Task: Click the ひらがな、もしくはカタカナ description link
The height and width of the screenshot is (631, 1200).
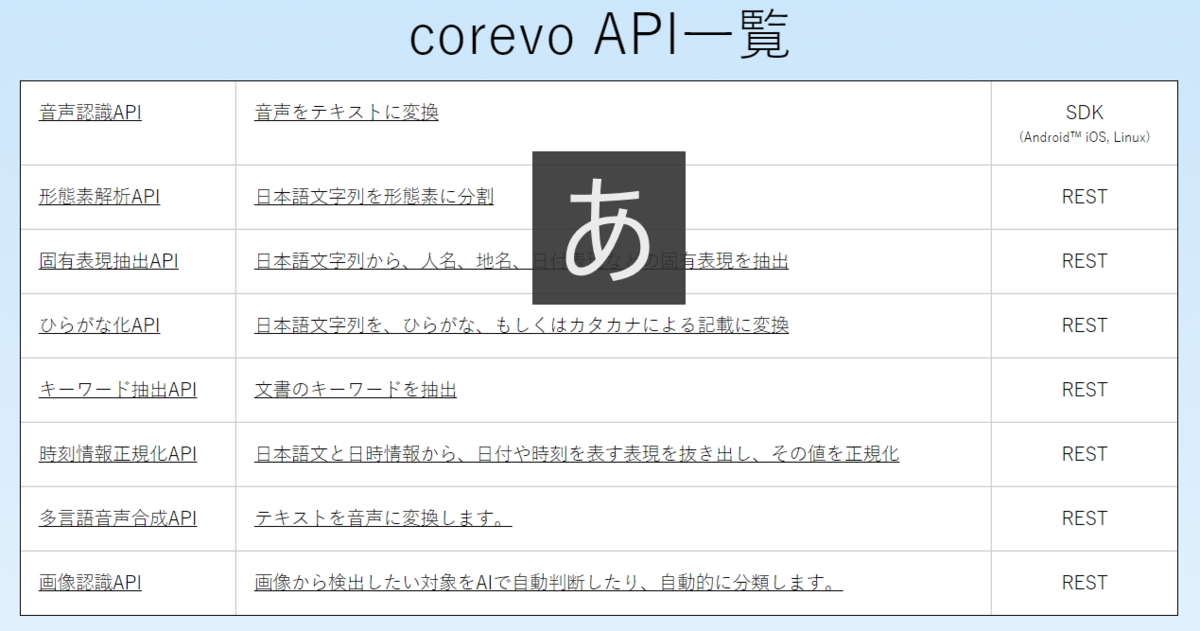Action: (521, 325)
